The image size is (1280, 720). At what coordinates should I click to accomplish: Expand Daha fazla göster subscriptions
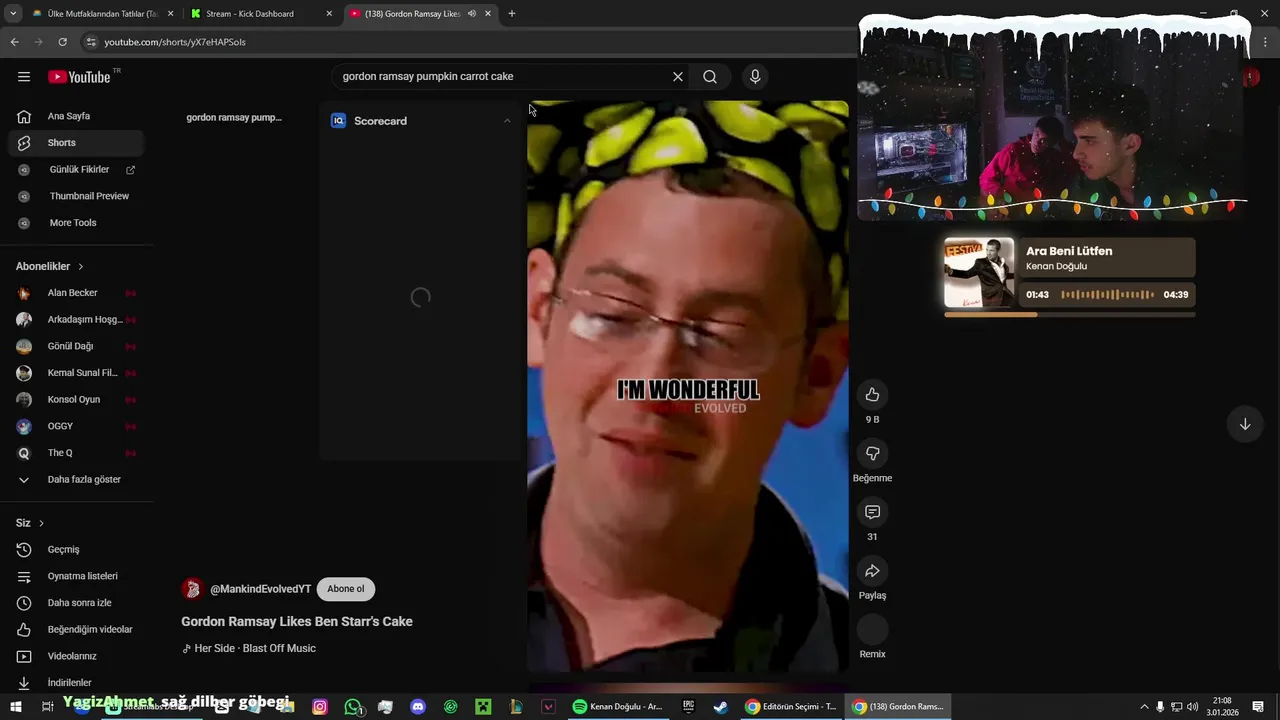pyautogui.click(x=76, y=479)
